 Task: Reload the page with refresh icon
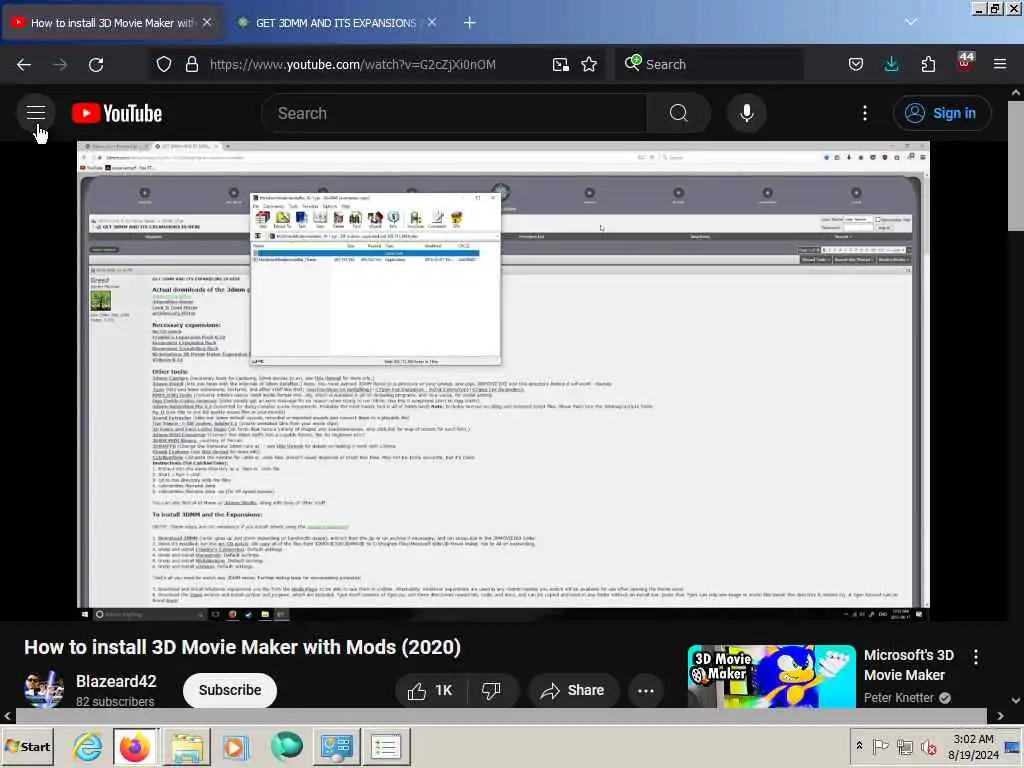(x=96, y=65)
